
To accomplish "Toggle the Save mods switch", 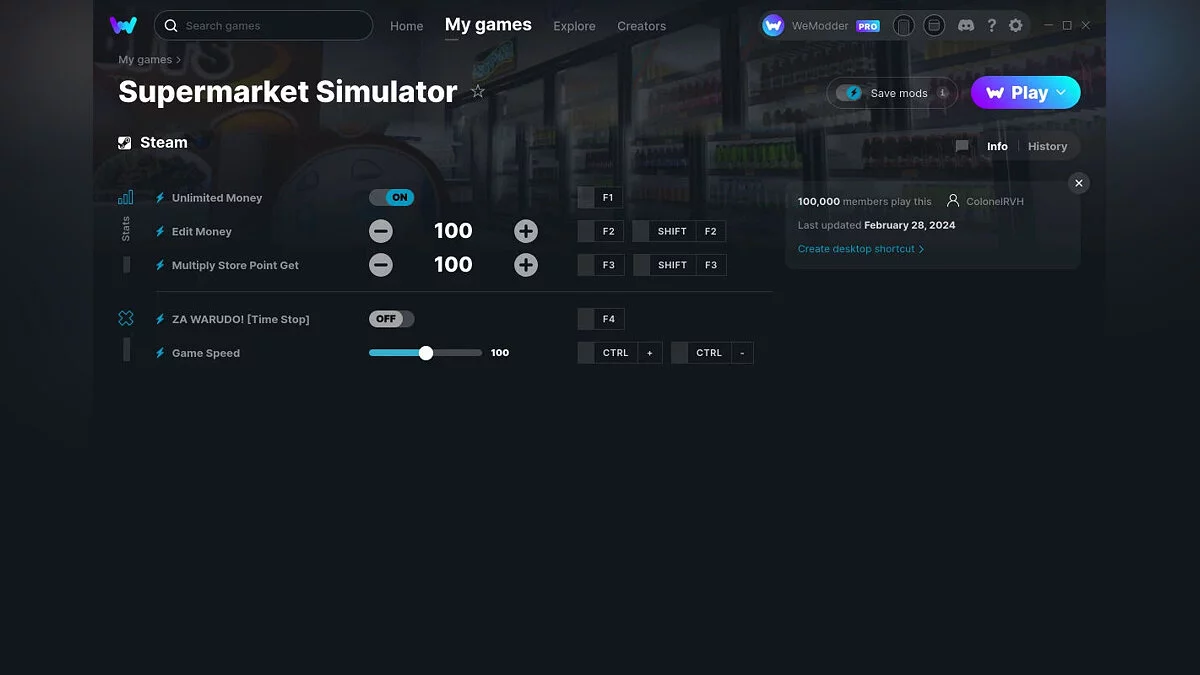I will point(851,92).
